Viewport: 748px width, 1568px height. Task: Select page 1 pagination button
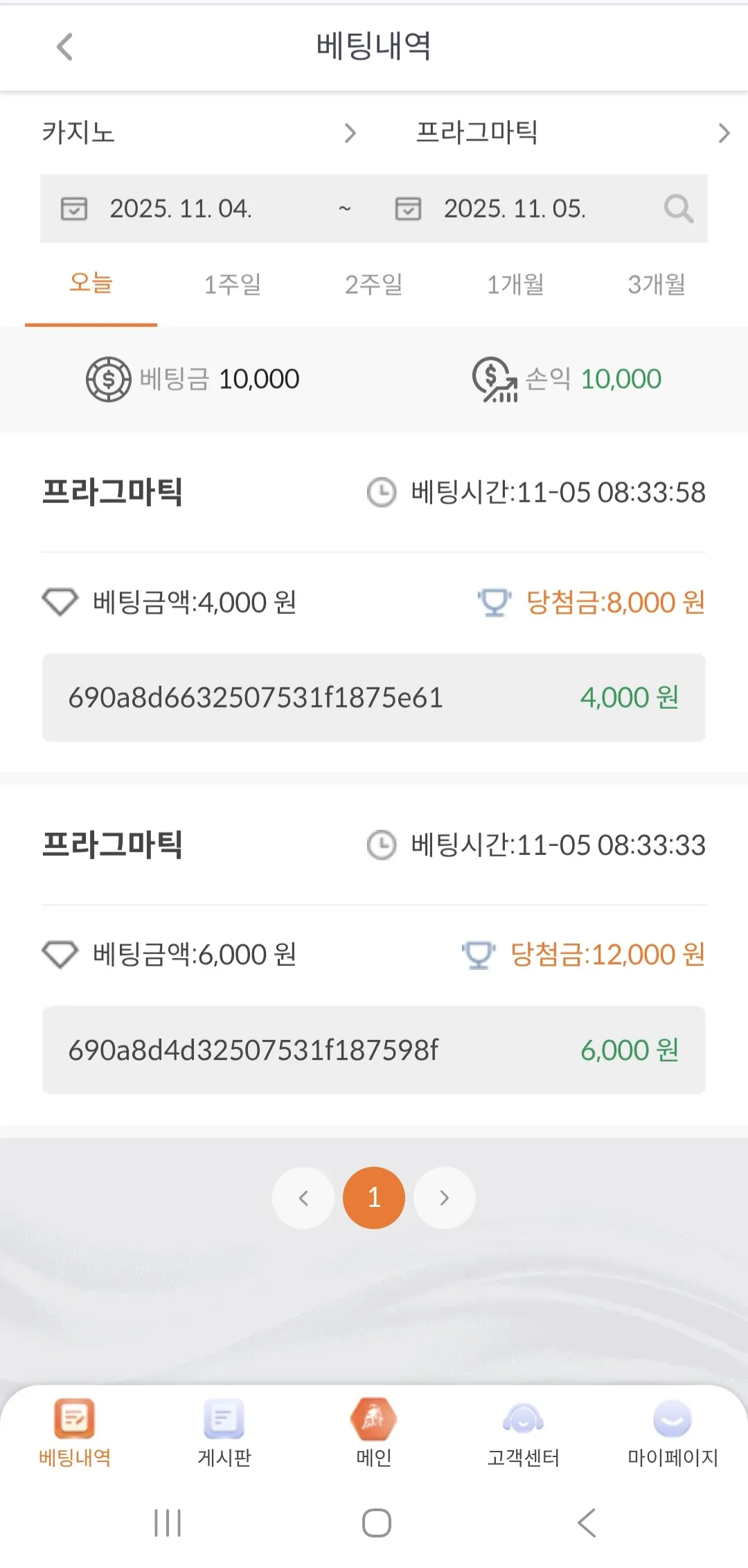pyautogui.click(x=374, y=1198)
